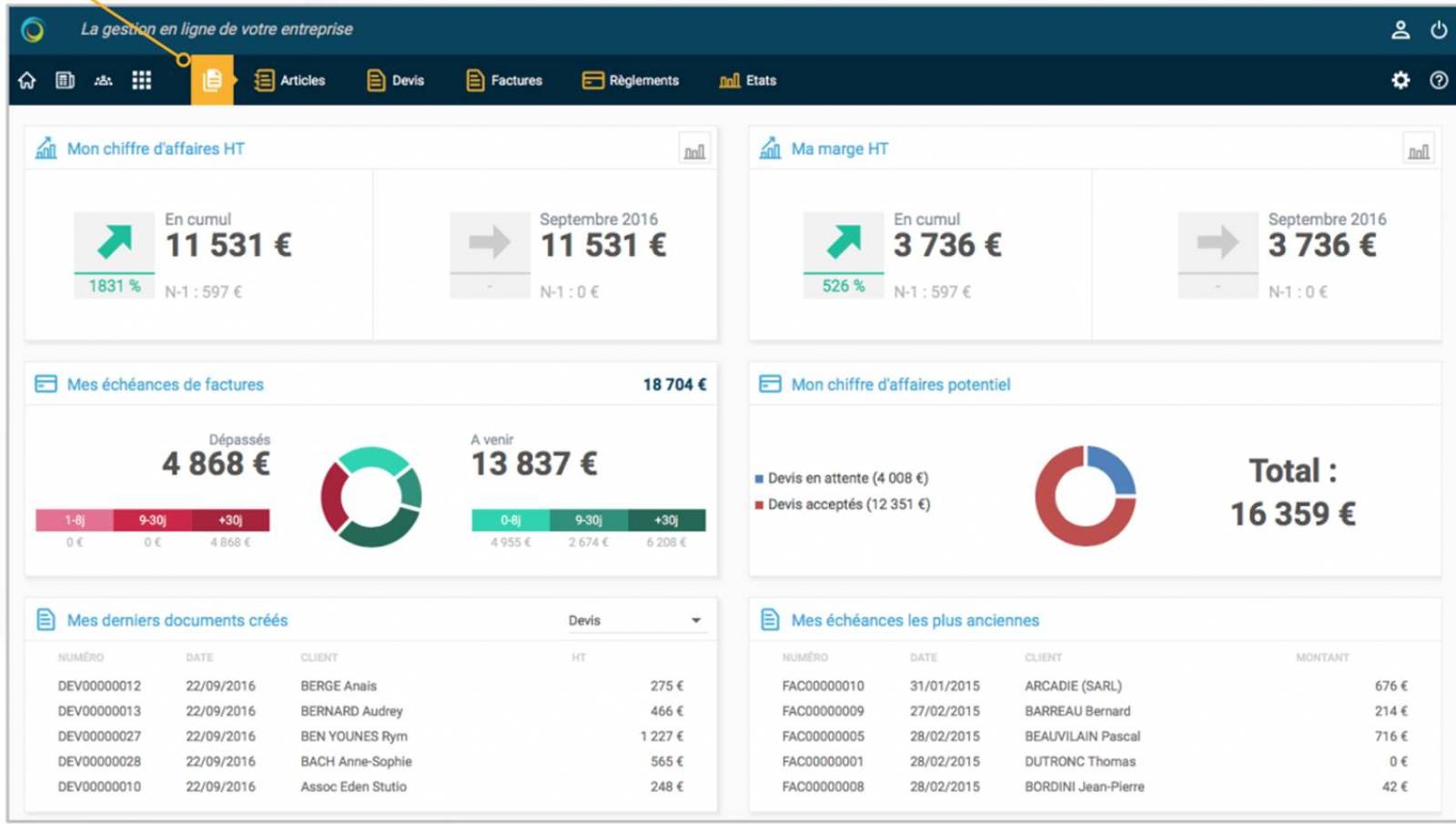Open the Factures menu
Image resolution: width=1456 pixels, height=824 pixels.
point(504,80)
